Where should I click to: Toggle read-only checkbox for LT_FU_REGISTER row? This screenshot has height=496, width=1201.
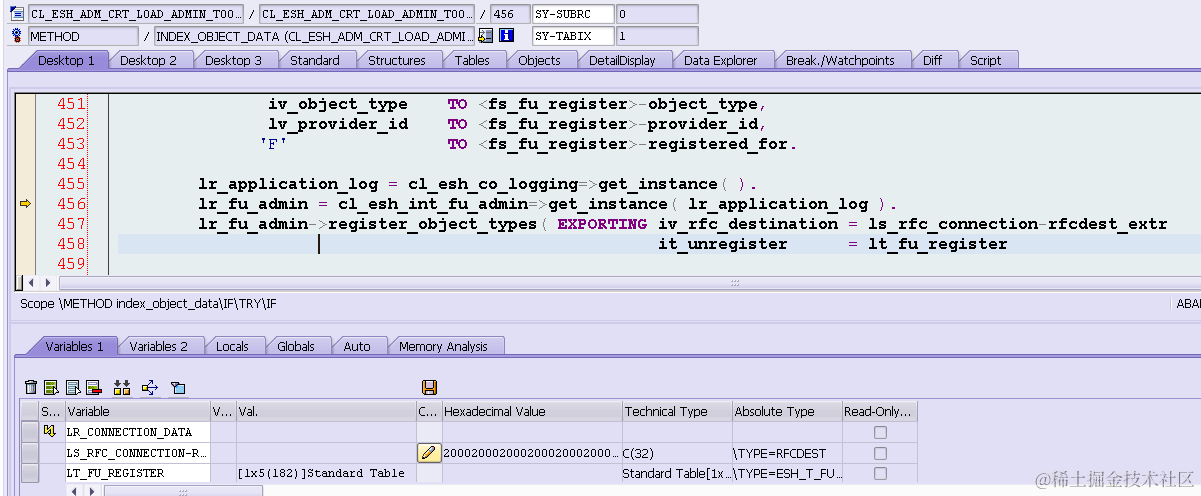(x=880, y=473)
